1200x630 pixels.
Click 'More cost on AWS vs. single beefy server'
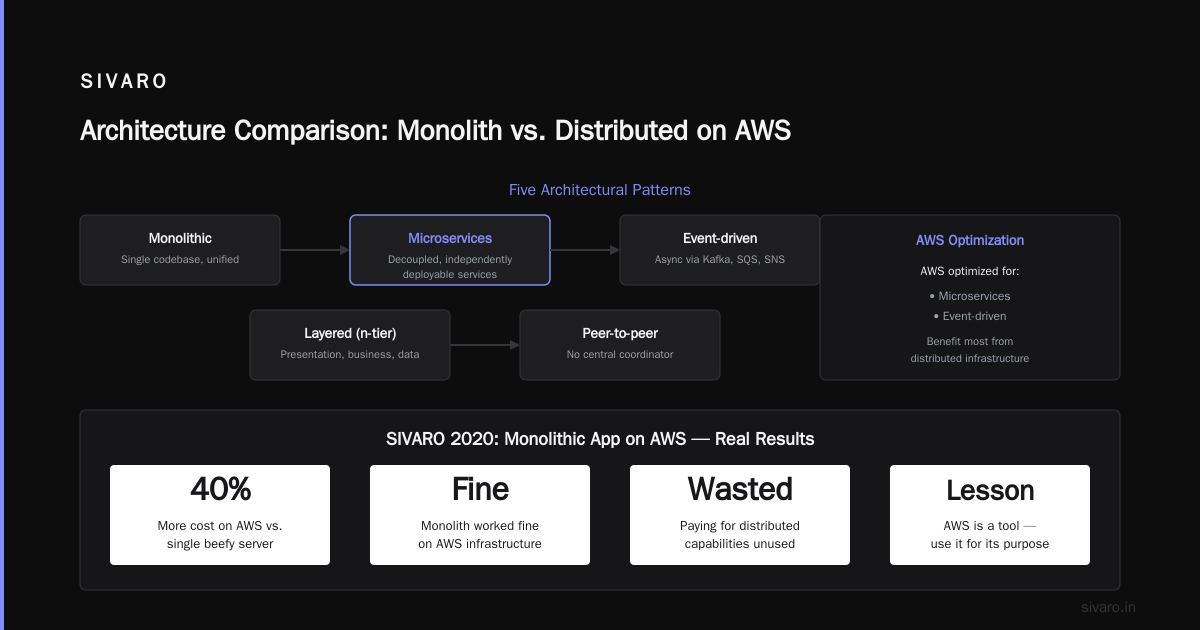pyautogui.click(x=220, y=535)
